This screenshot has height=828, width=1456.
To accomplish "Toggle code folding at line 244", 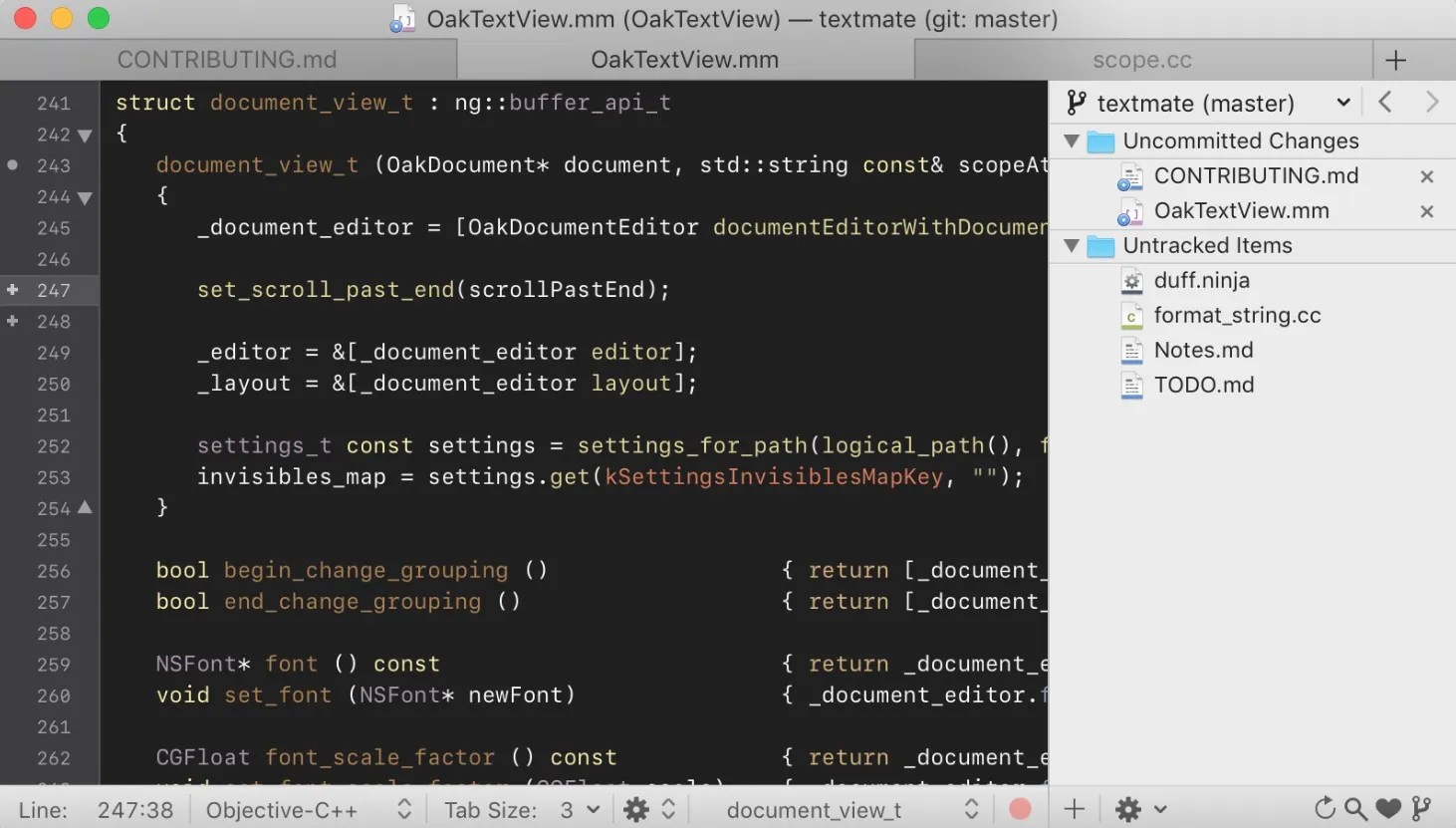I will tap(85, 196).
